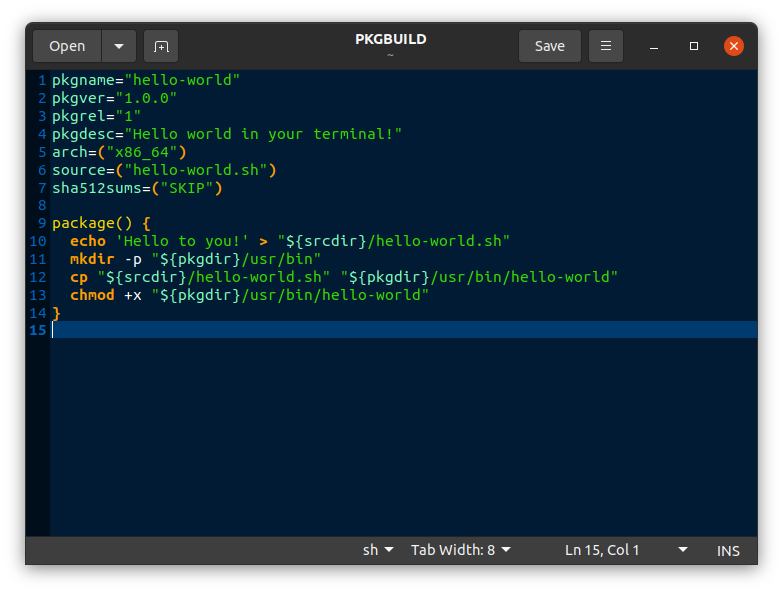This screenshot has height=593, width=783.
Task: Click line number 14 in gutter
Action: click(38, 313)
